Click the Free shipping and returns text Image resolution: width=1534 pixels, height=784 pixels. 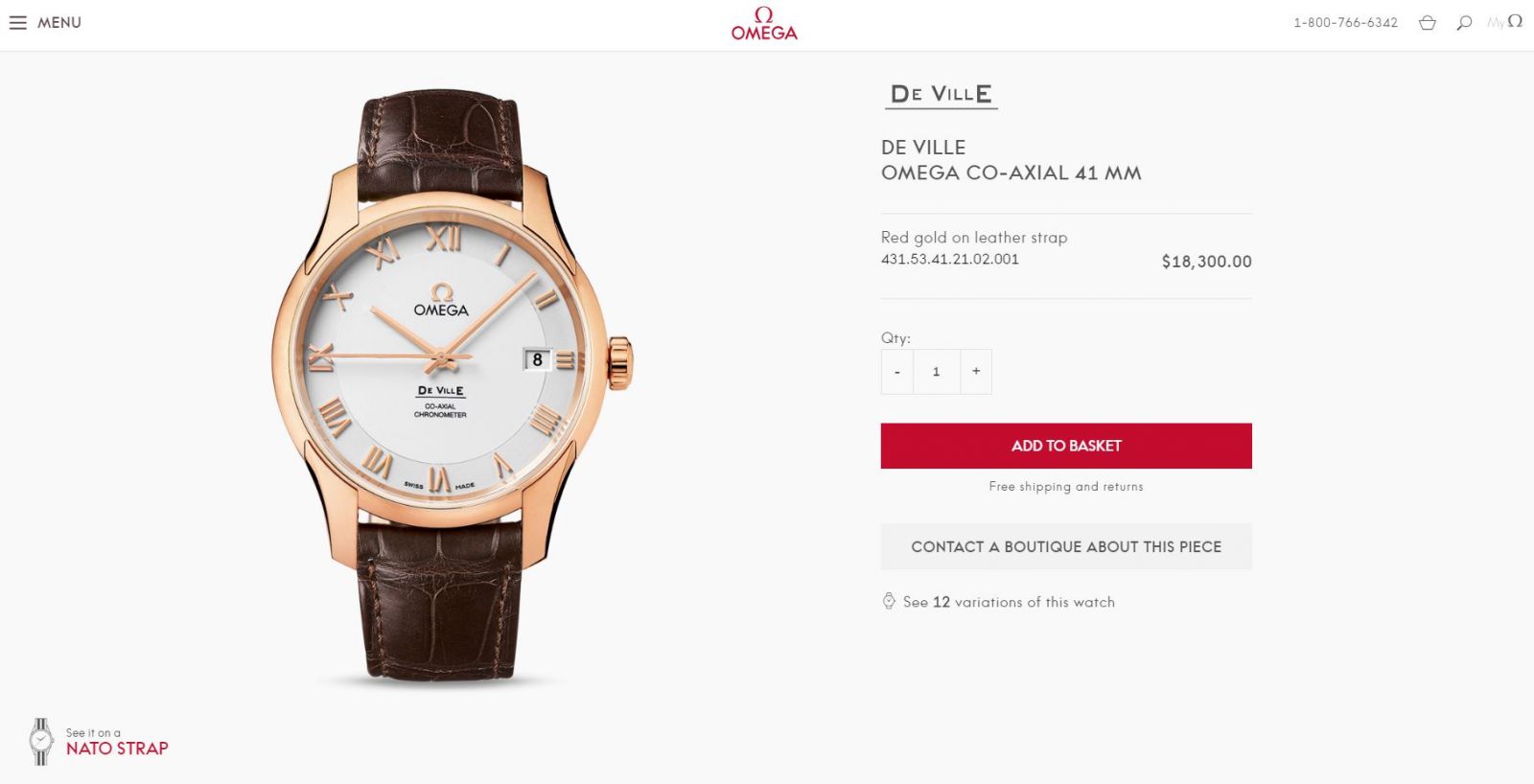pos(1066,487)
